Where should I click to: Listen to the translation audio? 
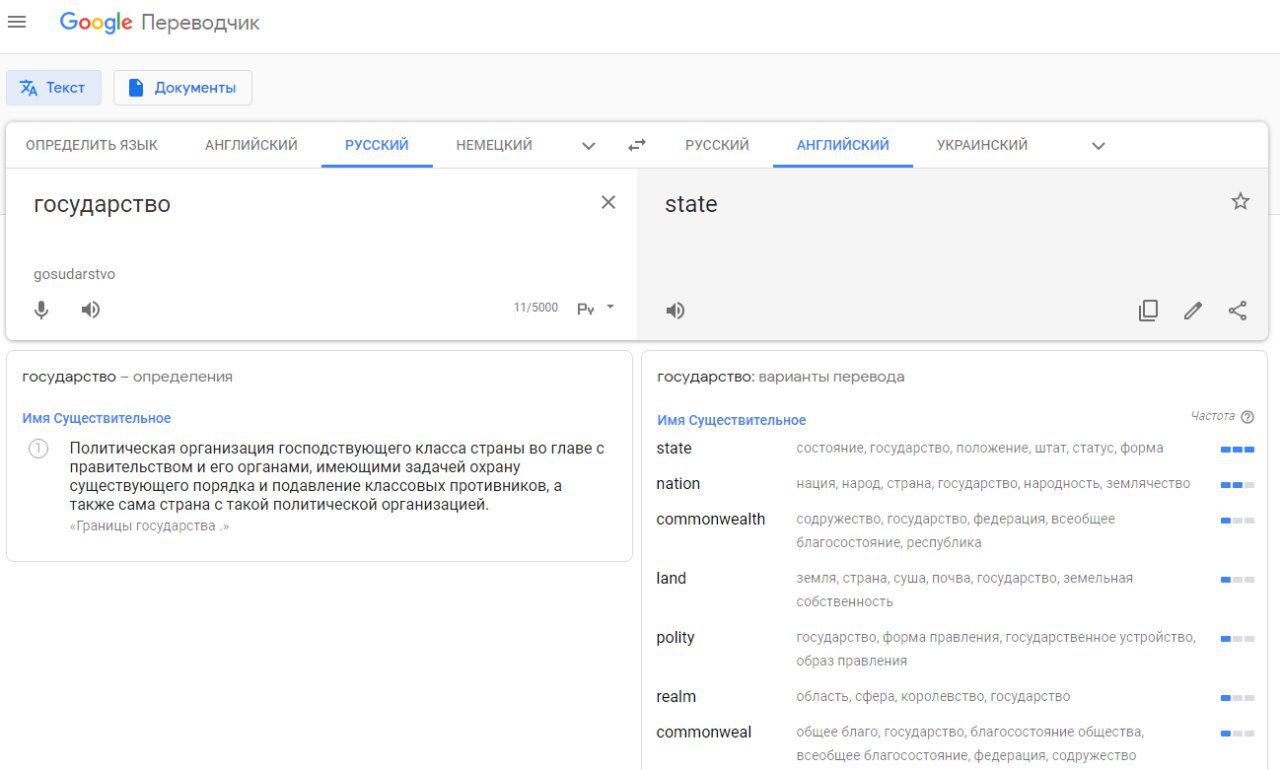pos(676,310)
